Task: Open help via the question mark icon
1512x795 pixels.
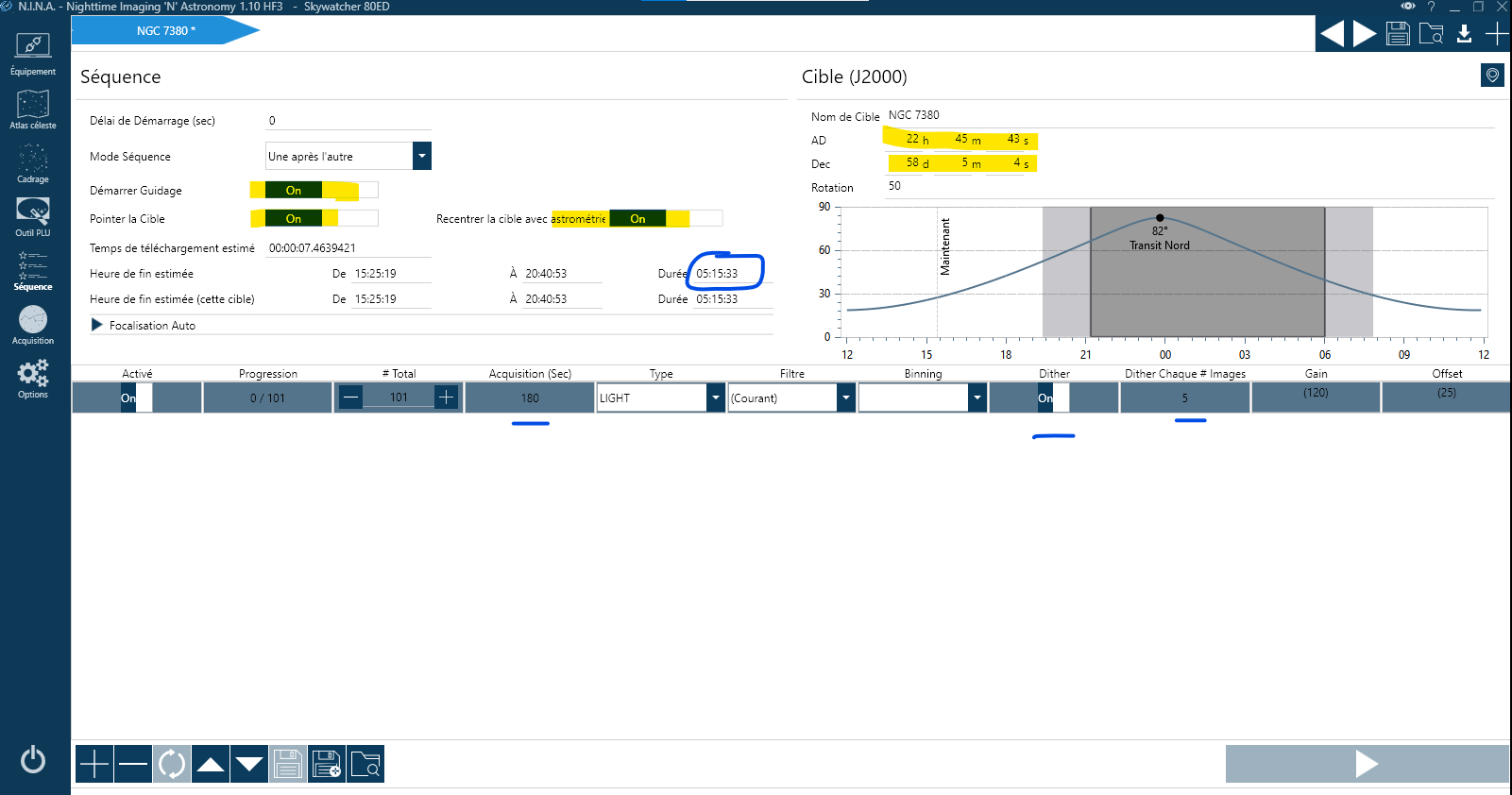Action: [x=1432, y=7]
